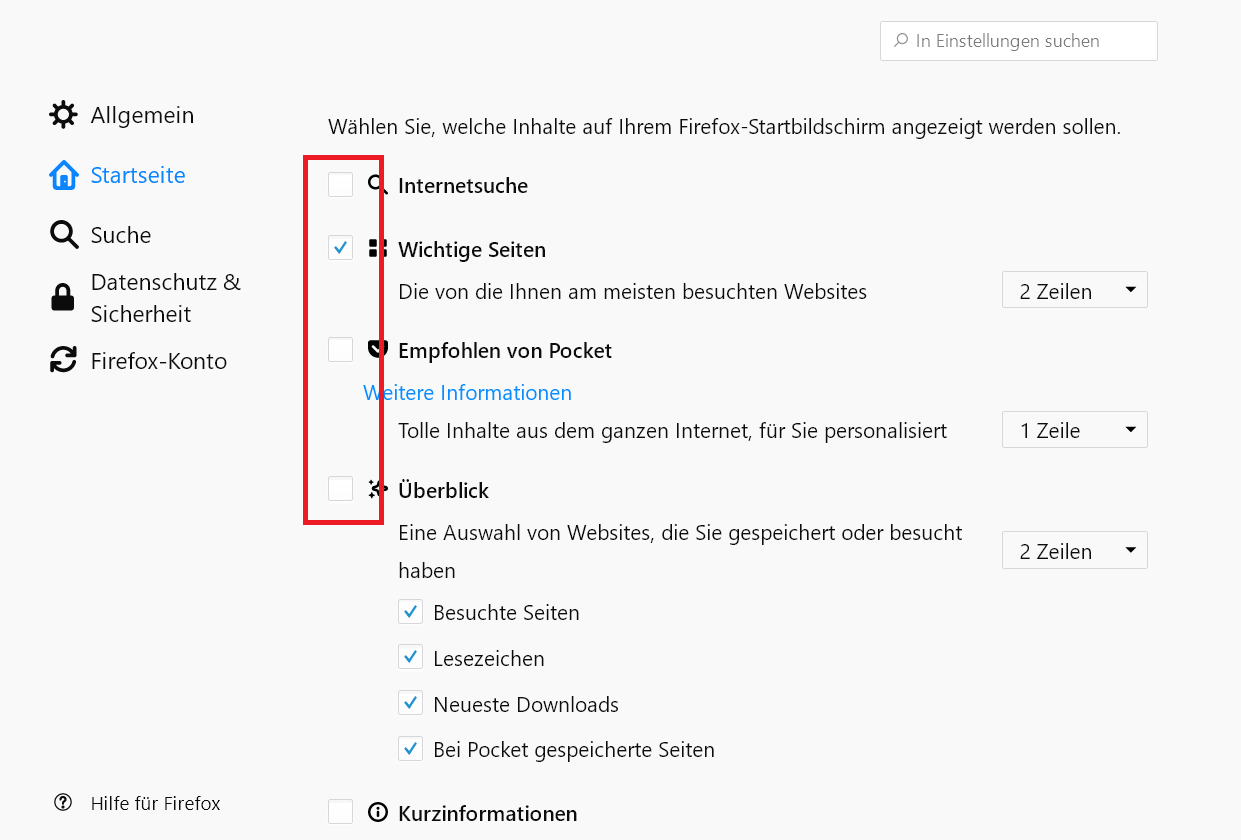Open the Wichtige Seiten rows dropdown
The image size is (1241, 840).
[x=1074, y=291]
